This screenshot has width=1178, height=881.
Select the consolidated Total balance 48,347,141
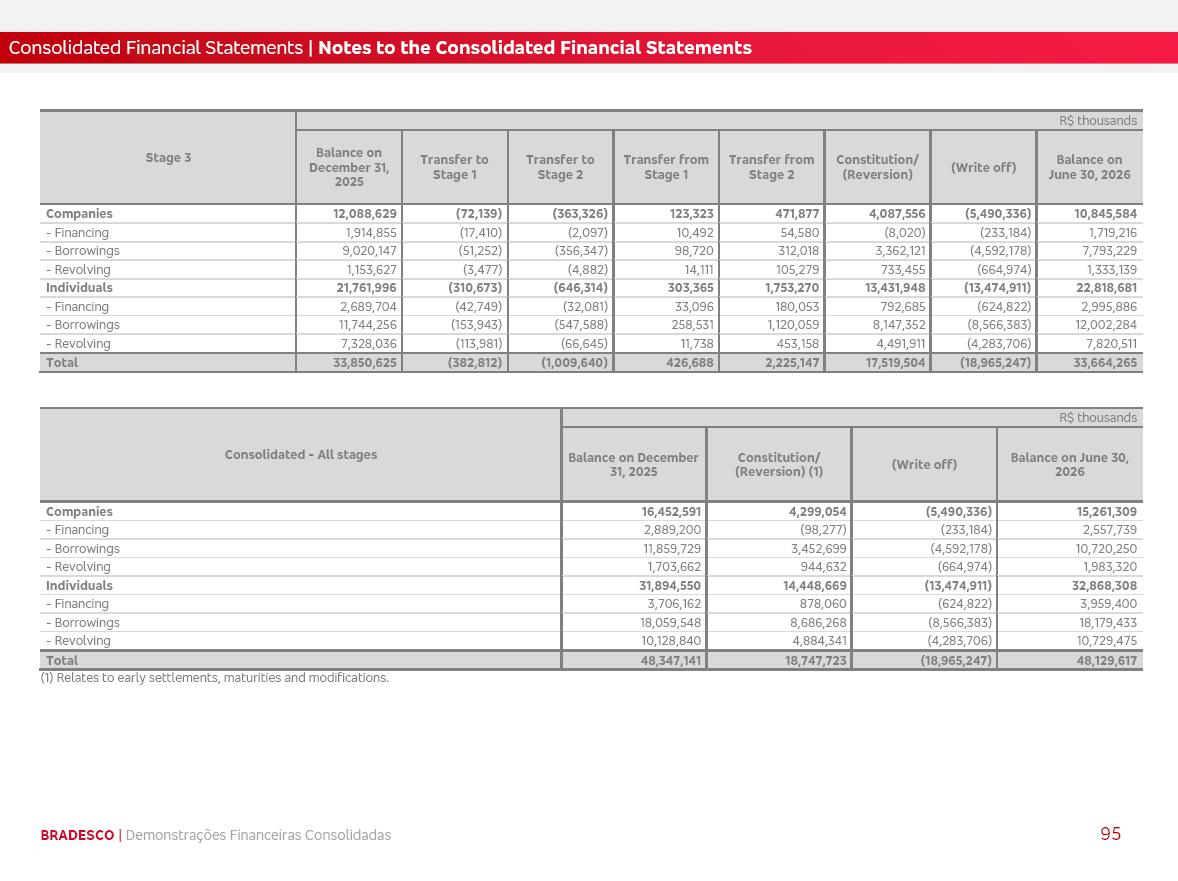pos(670,661)
